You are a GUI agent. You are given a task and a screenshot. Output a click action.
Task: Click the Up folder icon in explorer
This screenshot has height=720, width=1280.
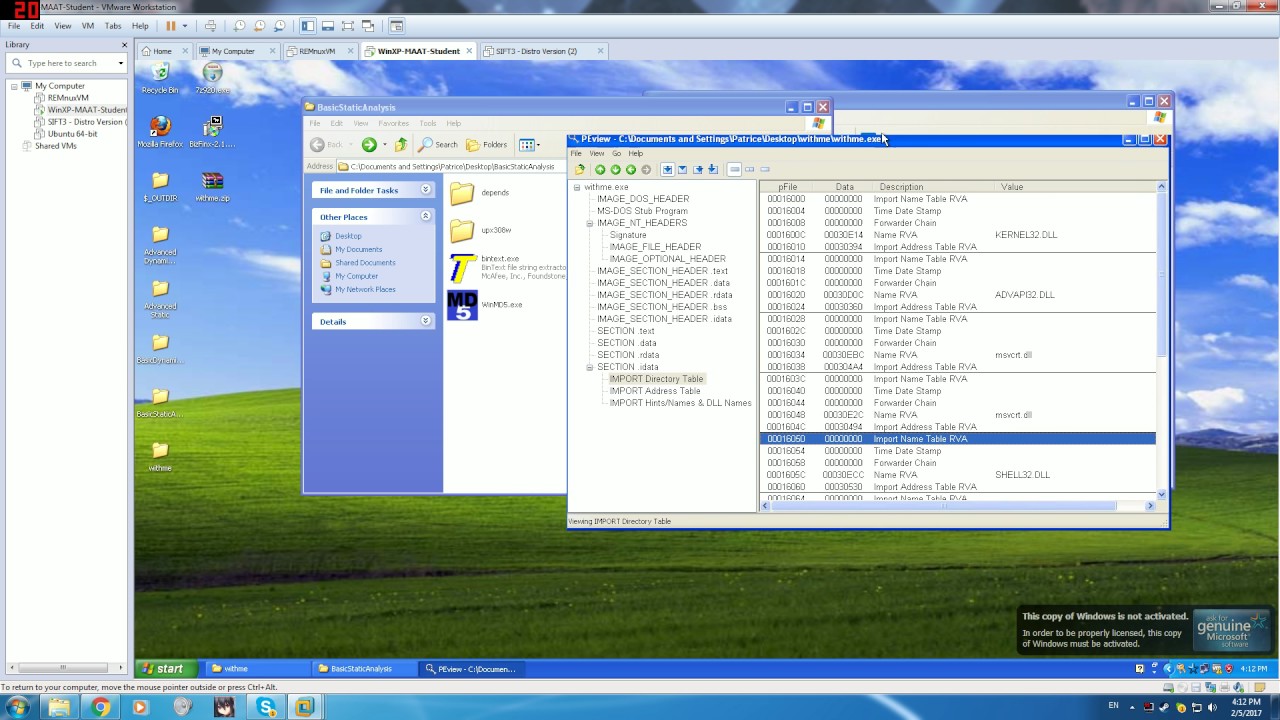400,144
